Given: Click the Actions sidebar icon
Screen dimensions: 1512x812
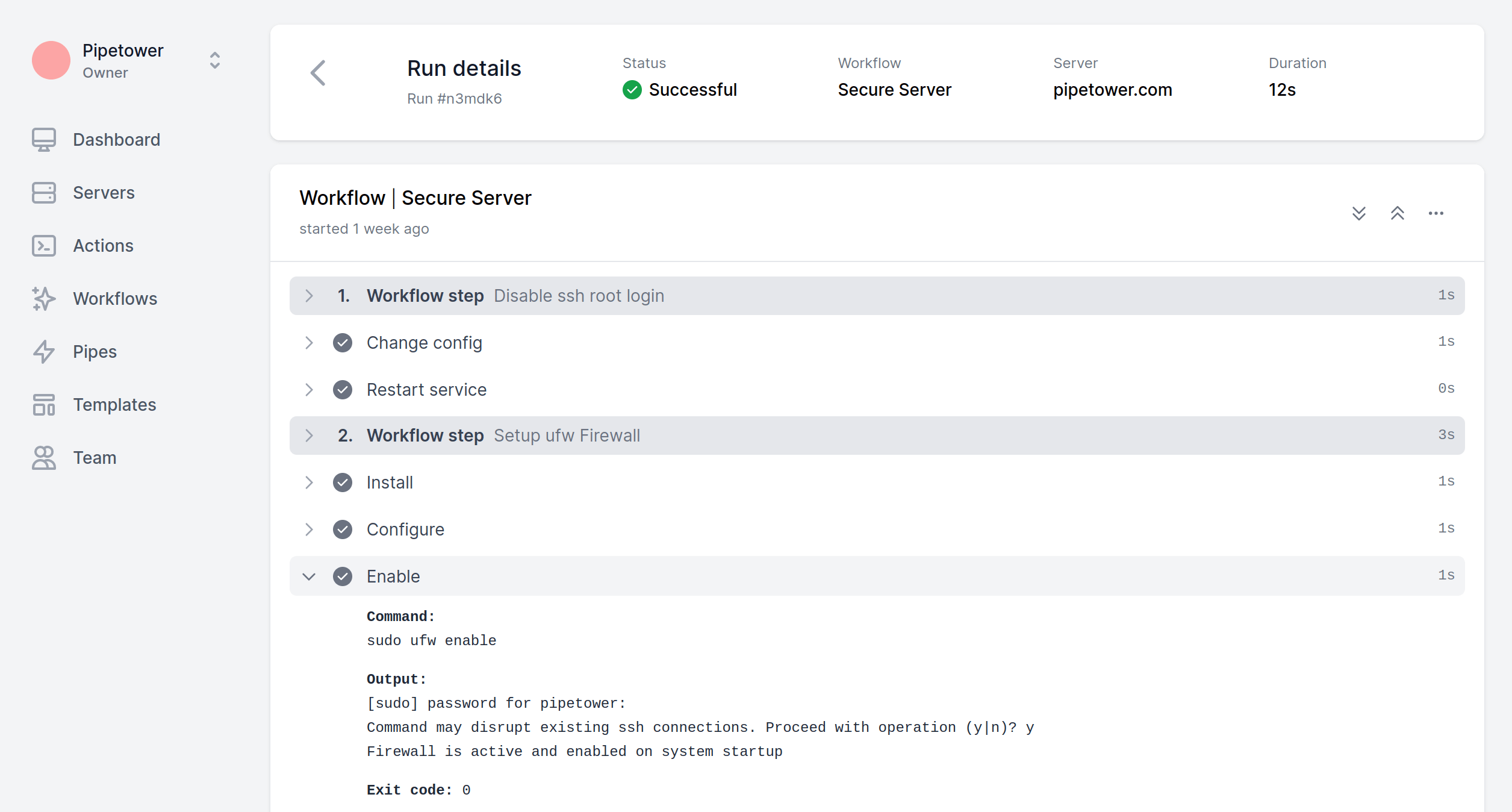Looking at the screenshot, I should coord(44,245).
